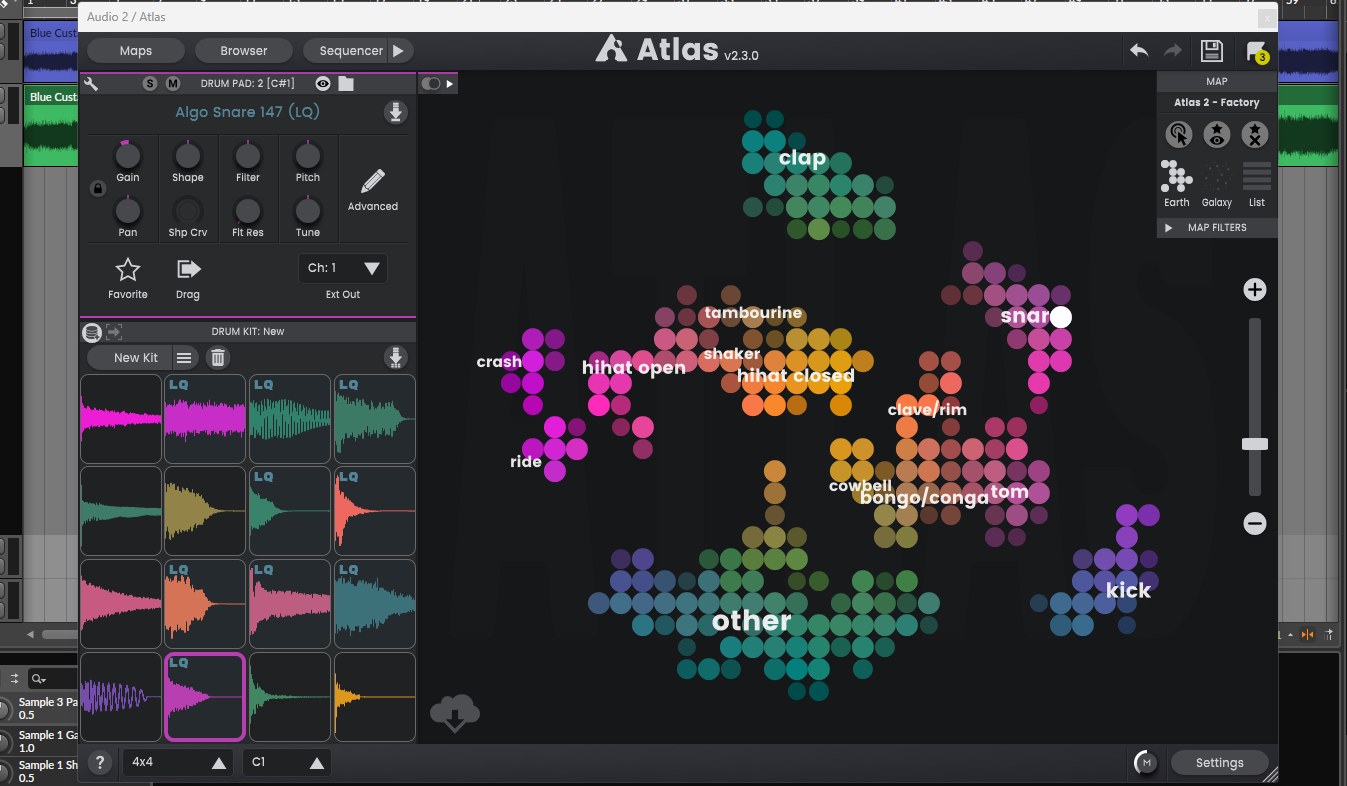
Task: Click the Pitch knob
Action: tap(308, 156)
